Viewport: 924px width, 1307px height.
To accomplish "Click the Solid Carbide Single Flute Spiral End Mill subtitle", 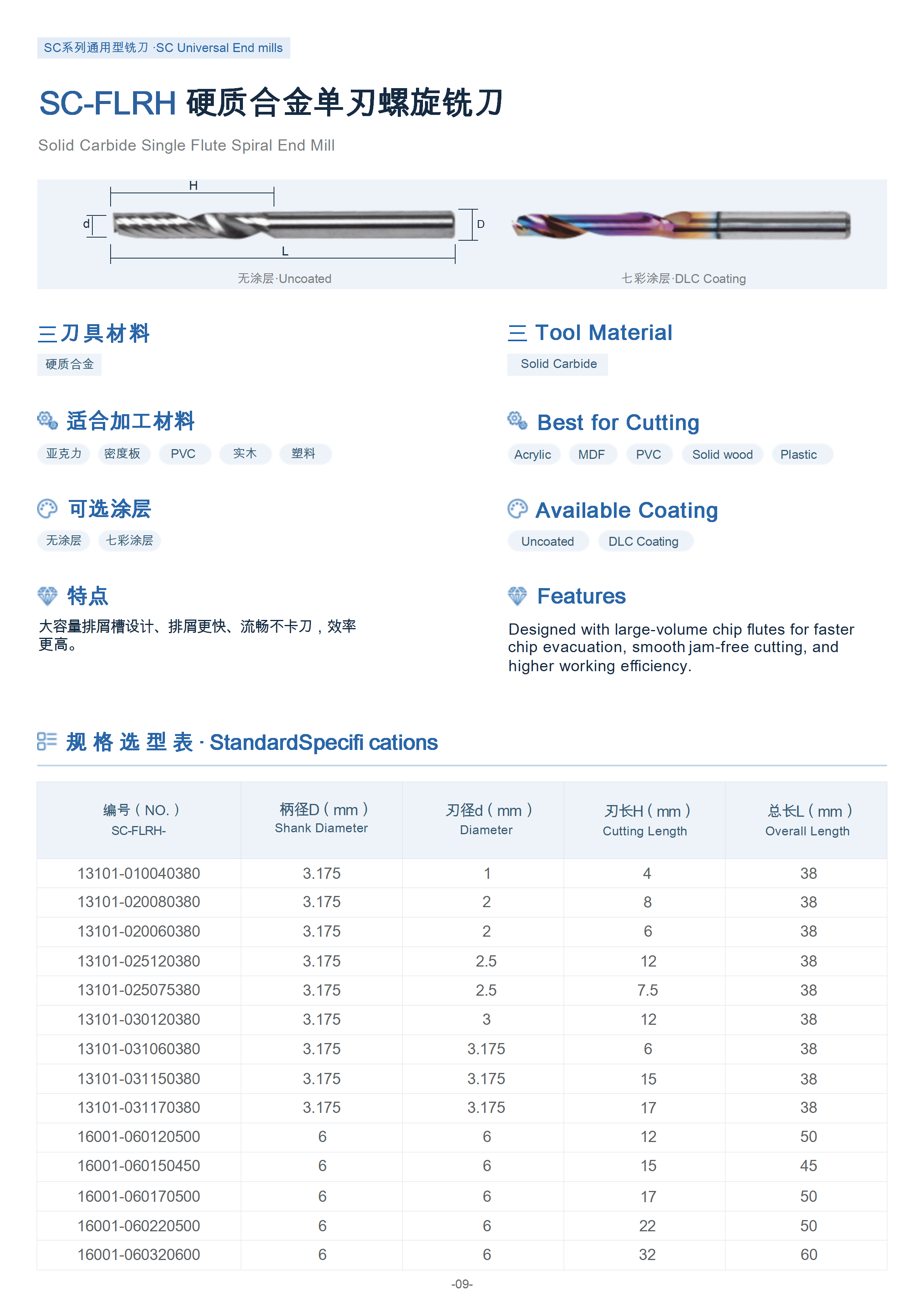I will [x=186, y=145].
